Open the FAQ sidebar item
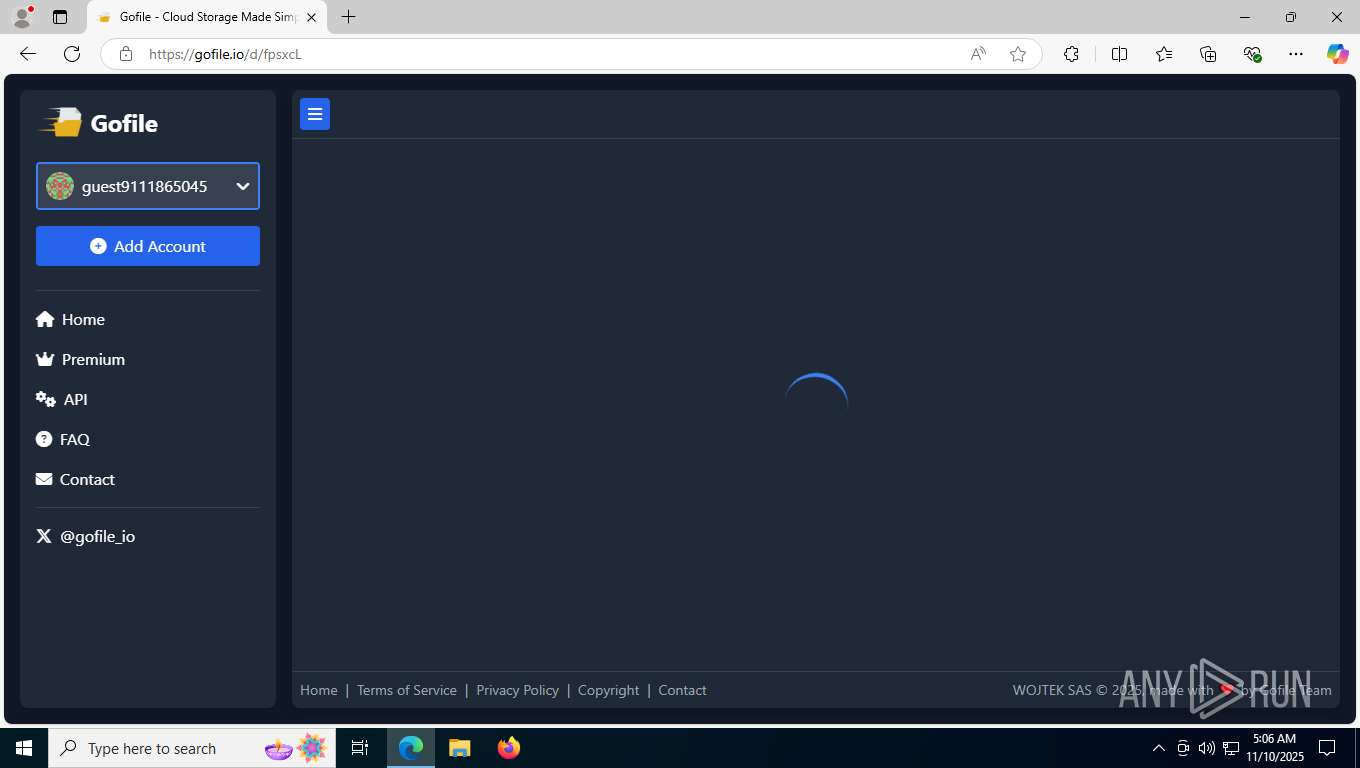The height and width of the screenshot is (768, 1360). tap(63, 439)
